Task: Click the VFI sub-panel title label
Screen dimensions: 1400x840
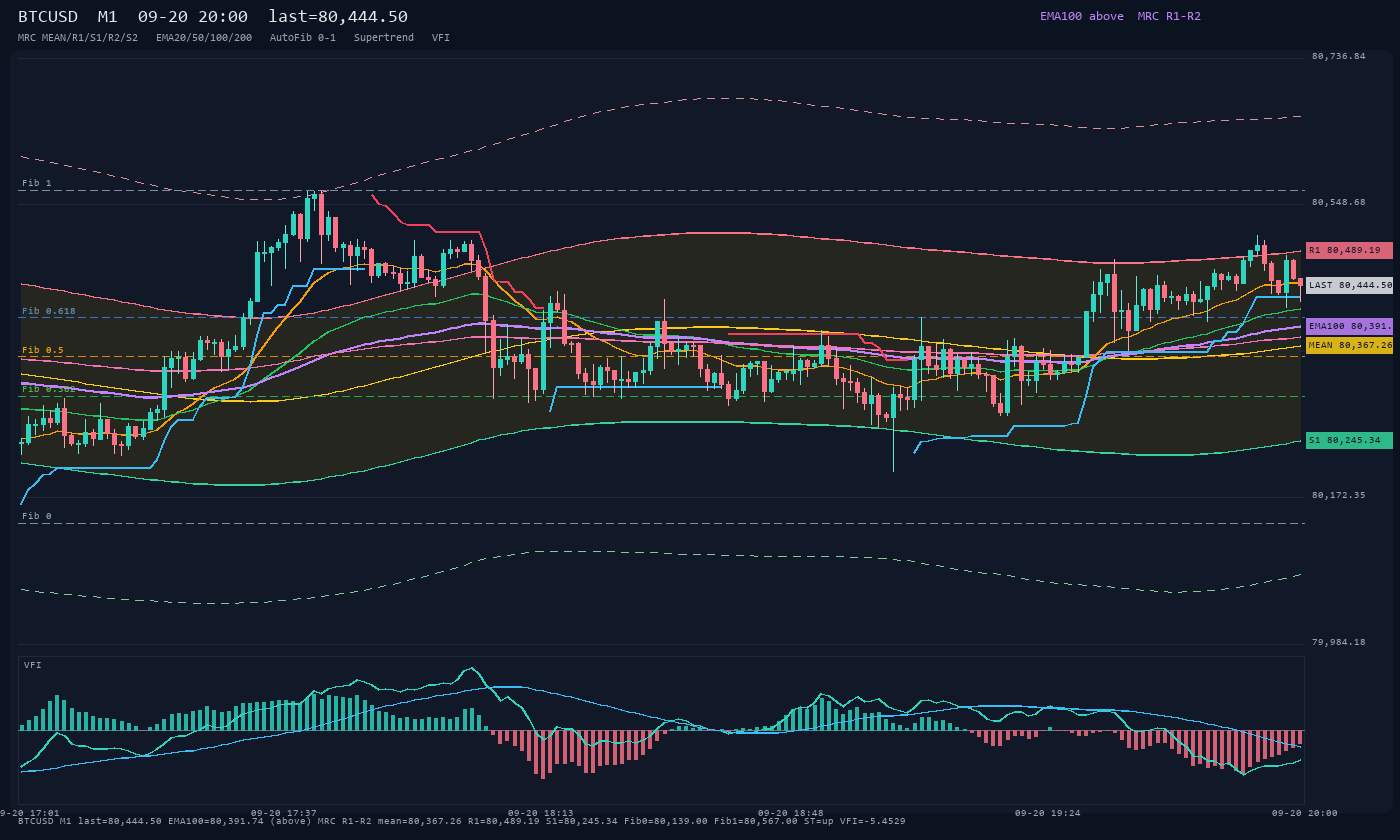Action: (x=33, y=665)
